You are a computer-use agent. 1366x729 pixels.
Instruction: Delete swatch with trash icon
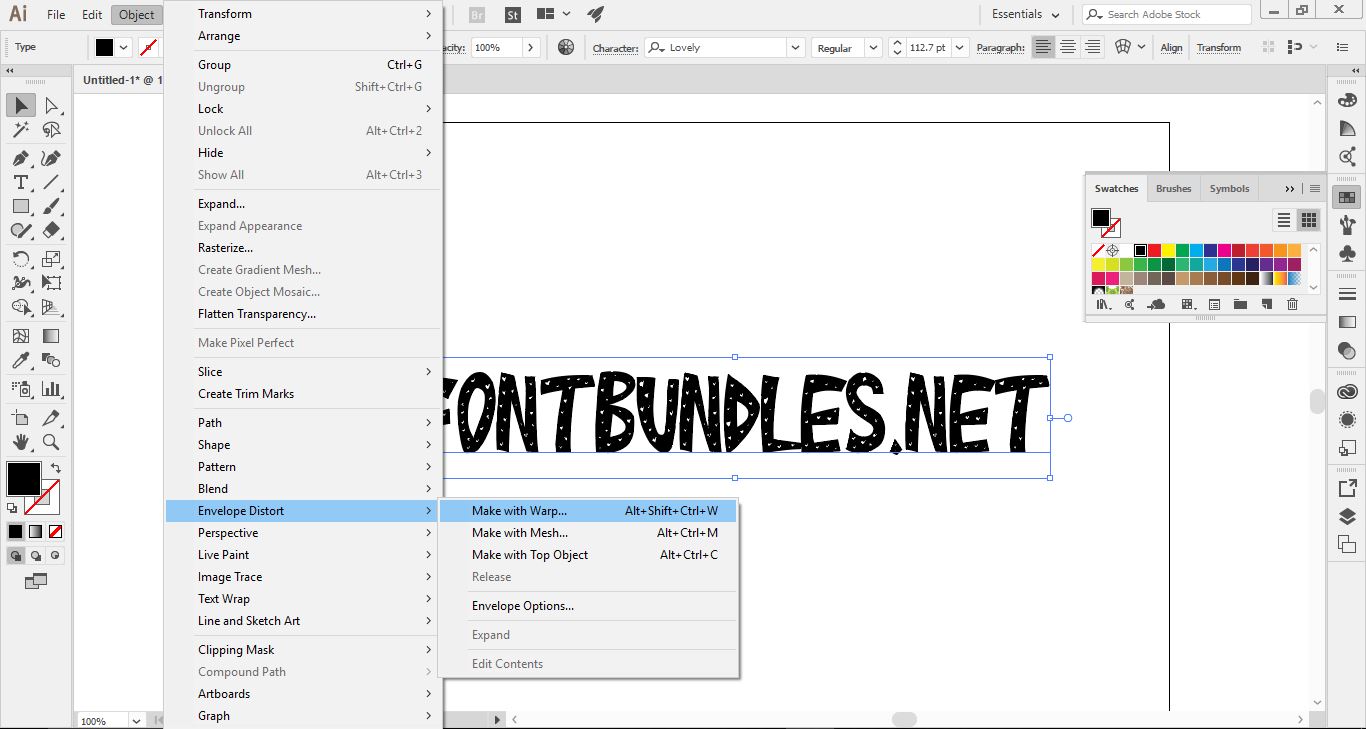[1292, 305]
